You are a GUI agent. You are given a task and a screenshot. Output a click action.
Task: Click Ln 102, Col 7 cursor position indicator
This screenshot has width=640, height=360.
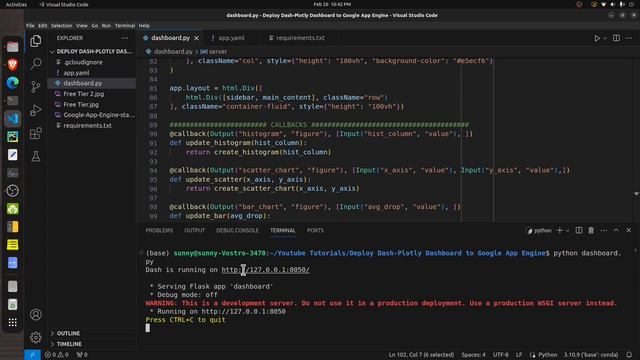(421, 355)
